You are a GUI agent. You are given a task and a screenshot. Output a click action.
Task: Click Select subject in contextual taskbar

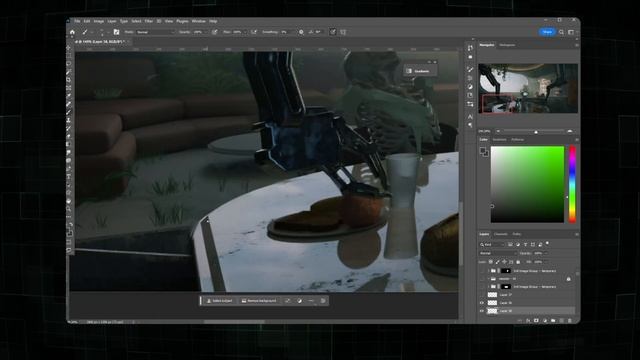tap(220, 301)
